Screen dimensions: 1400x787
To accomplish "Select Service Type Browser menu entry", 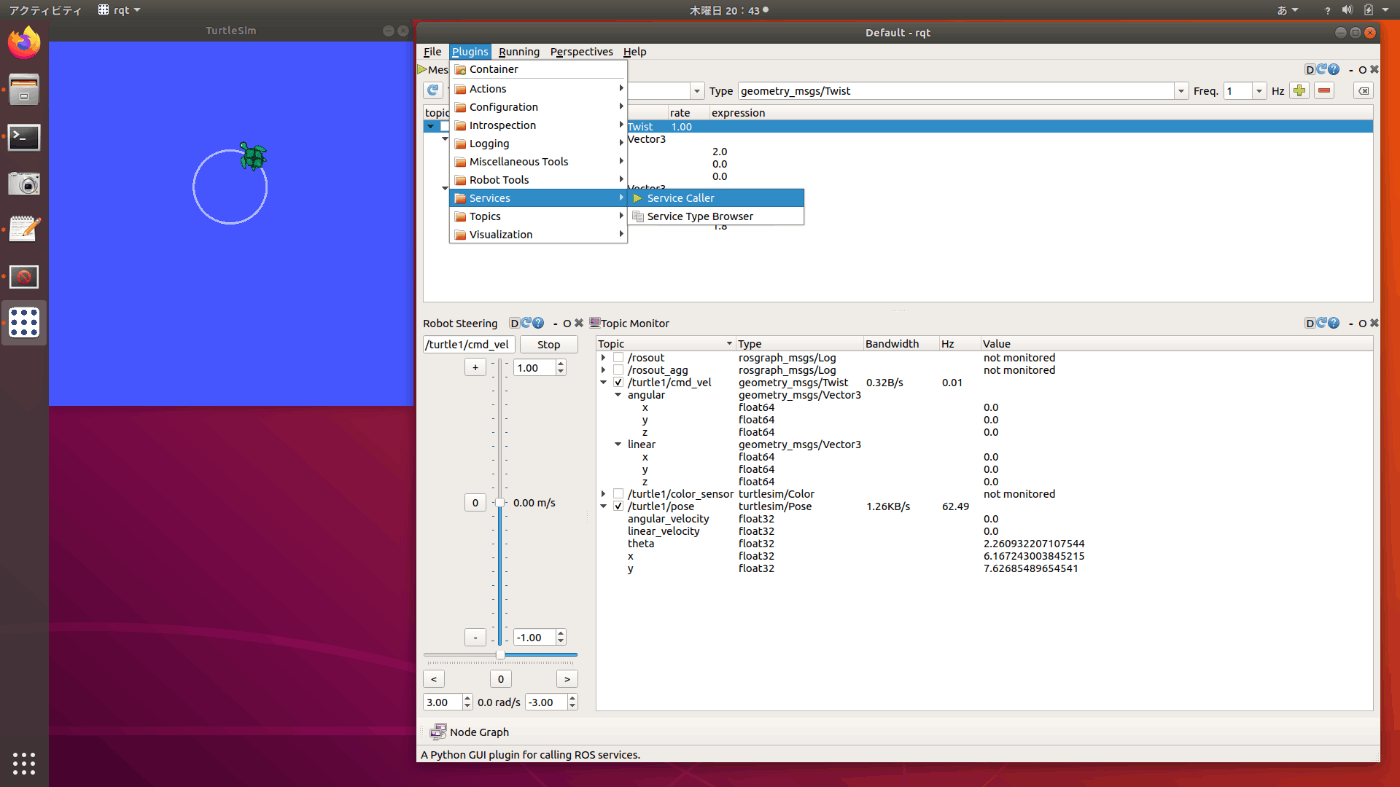I will click(699, 216).
